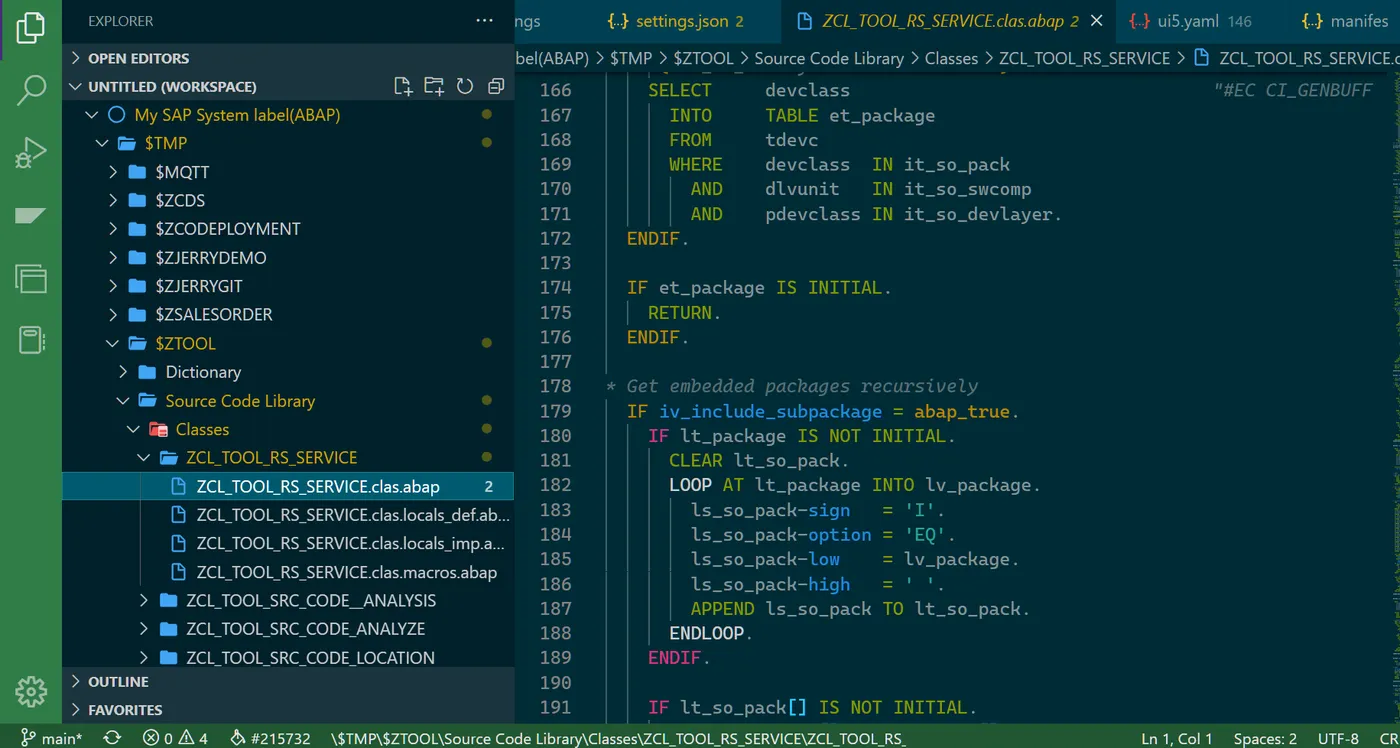Click $TMP in the breadcrumb path
Viewport: 1400px width, 748px height.
click(631, 58)
